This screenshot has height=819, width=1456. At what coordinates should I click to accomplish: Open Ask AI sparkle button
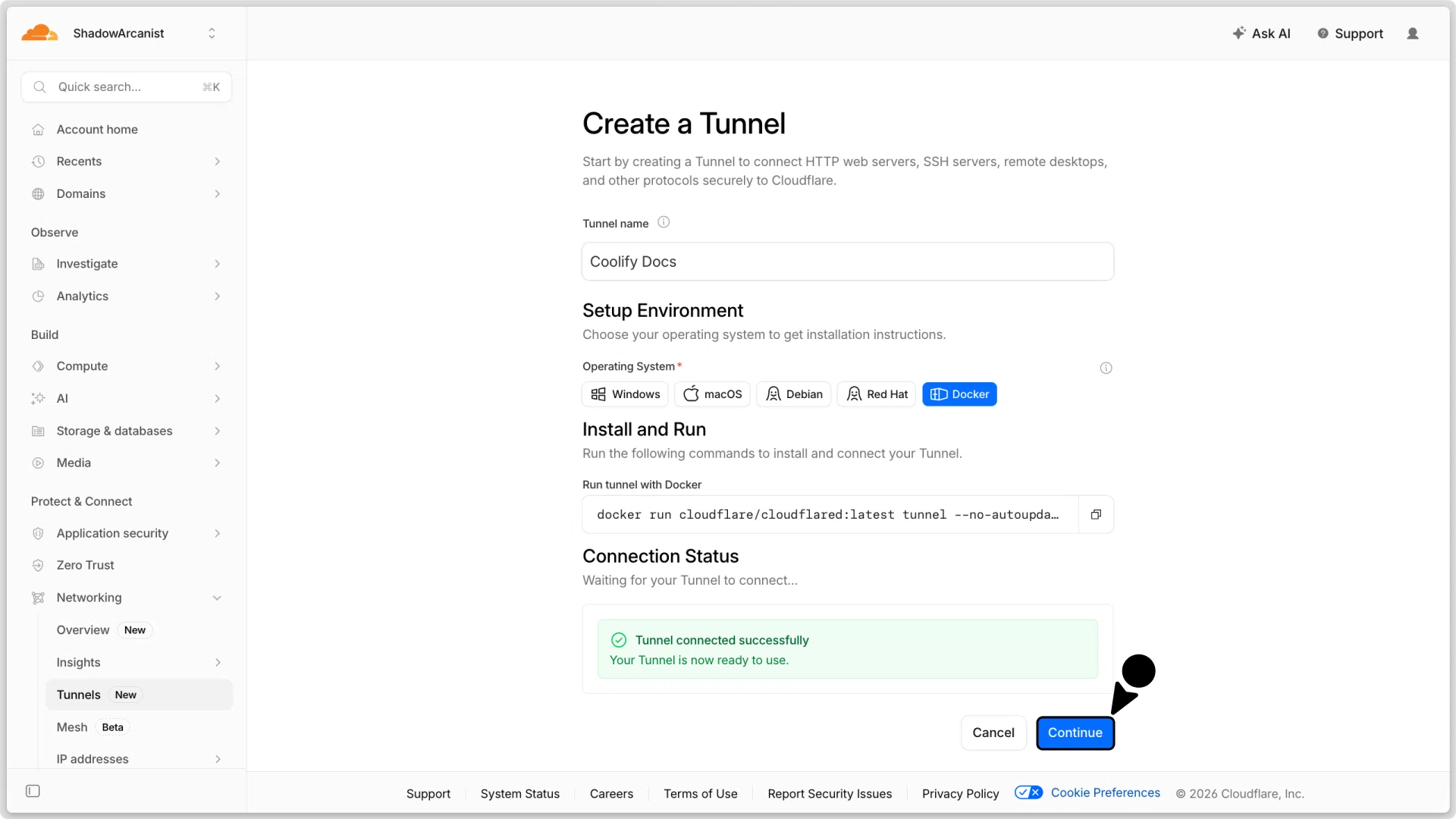click(1261, 33)
